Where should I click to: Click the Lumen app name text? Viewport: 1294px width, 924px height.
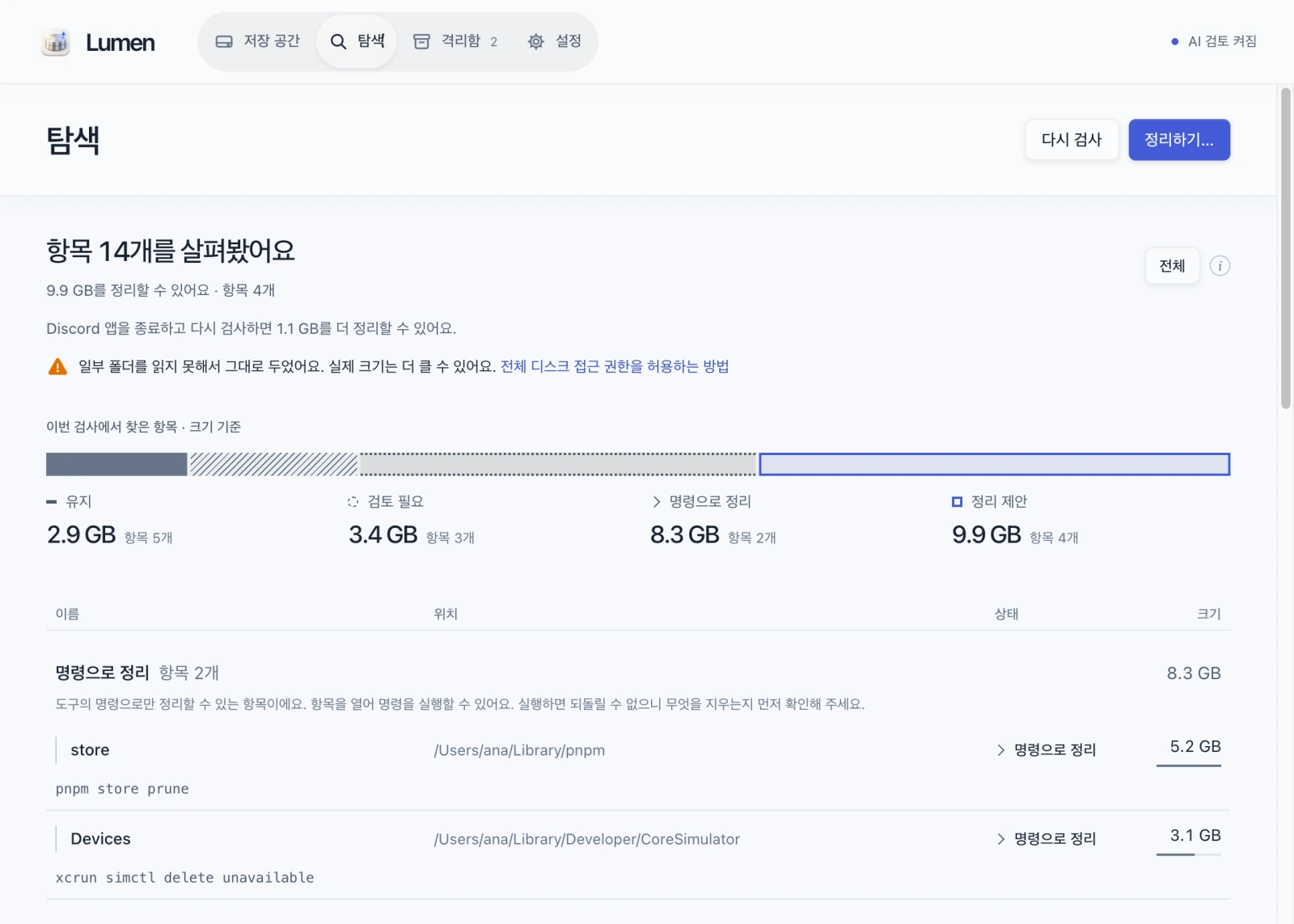point(120,42)
